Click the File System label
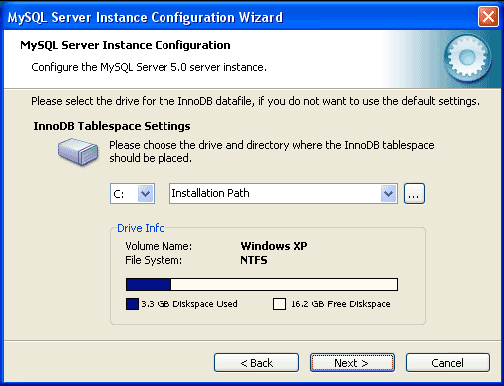The height and width of the screenshot is (386, 504). coord(154,260)
